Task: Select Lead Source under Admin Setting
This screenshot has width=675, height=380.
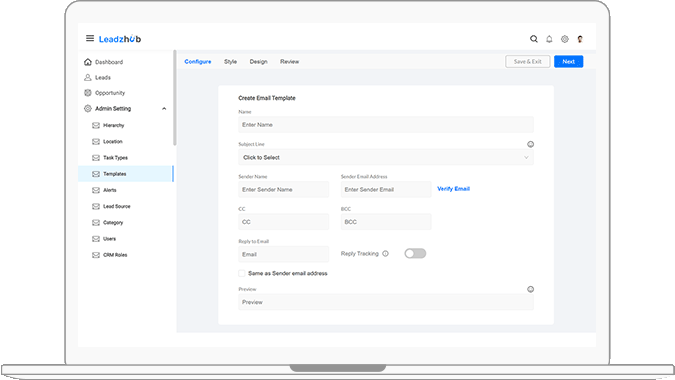Action: [117, 207]
